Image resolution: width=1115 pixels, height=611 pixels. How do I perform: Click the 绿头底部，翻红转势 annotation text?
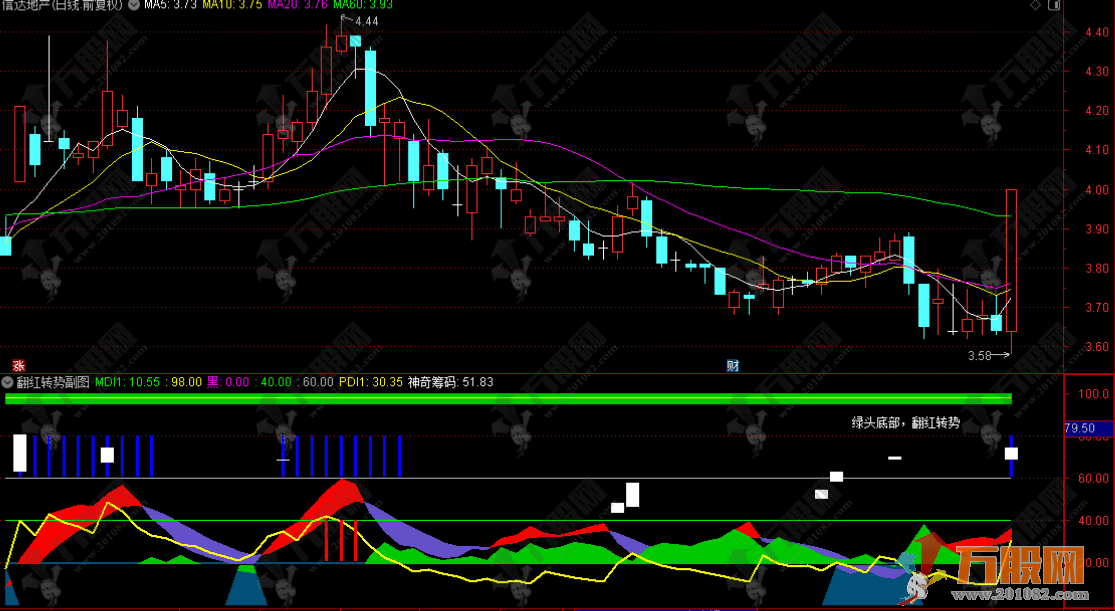coord(905,423)
